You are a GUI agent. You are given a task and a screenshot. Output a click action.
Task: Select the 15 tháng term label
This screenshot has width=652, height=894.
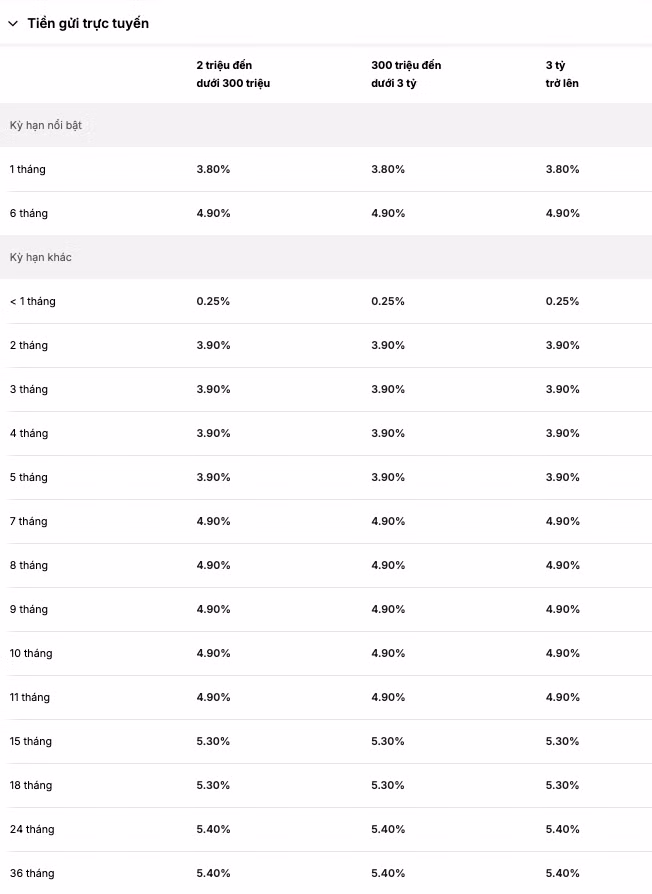(31, 741)
